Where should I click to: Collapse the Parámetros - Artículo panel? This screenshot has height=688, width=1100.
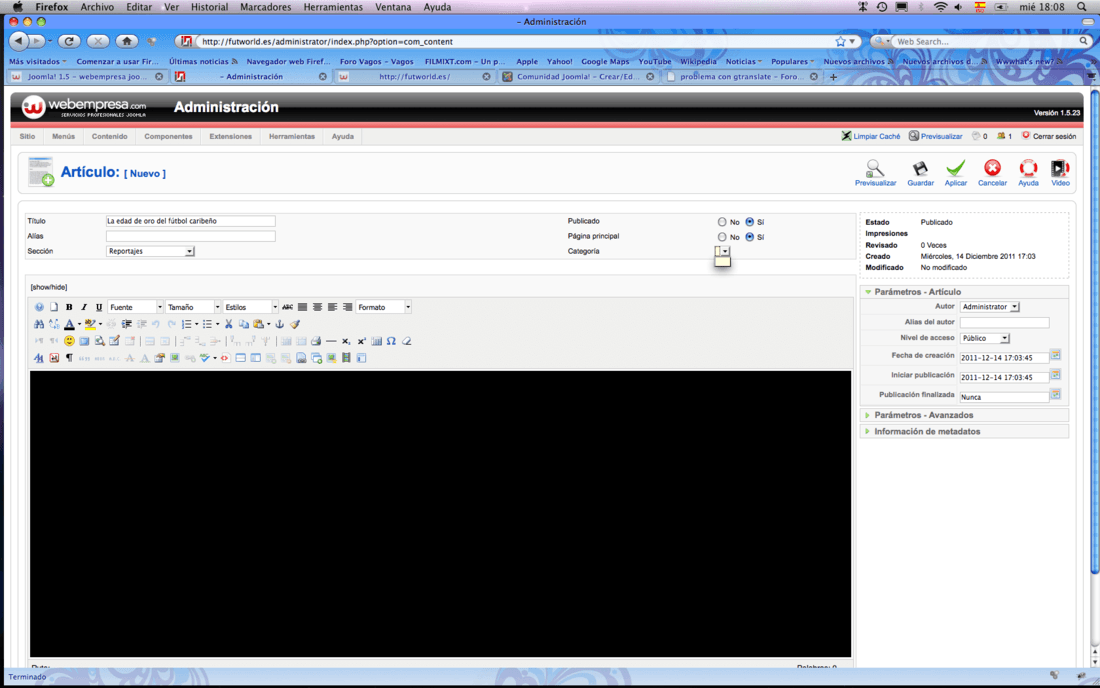[965, 292]
